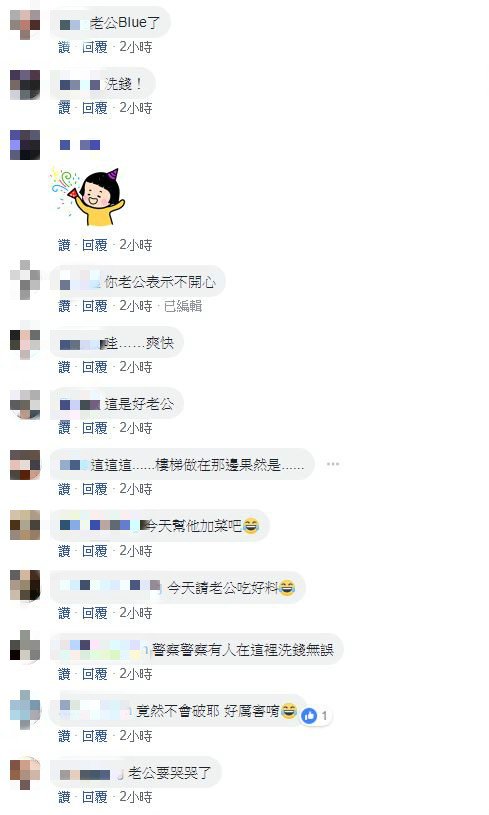Like the '警察警察有人在這裡洗錢' comment
The width and height of the screenshot is (489, 815).
point(64,674)
